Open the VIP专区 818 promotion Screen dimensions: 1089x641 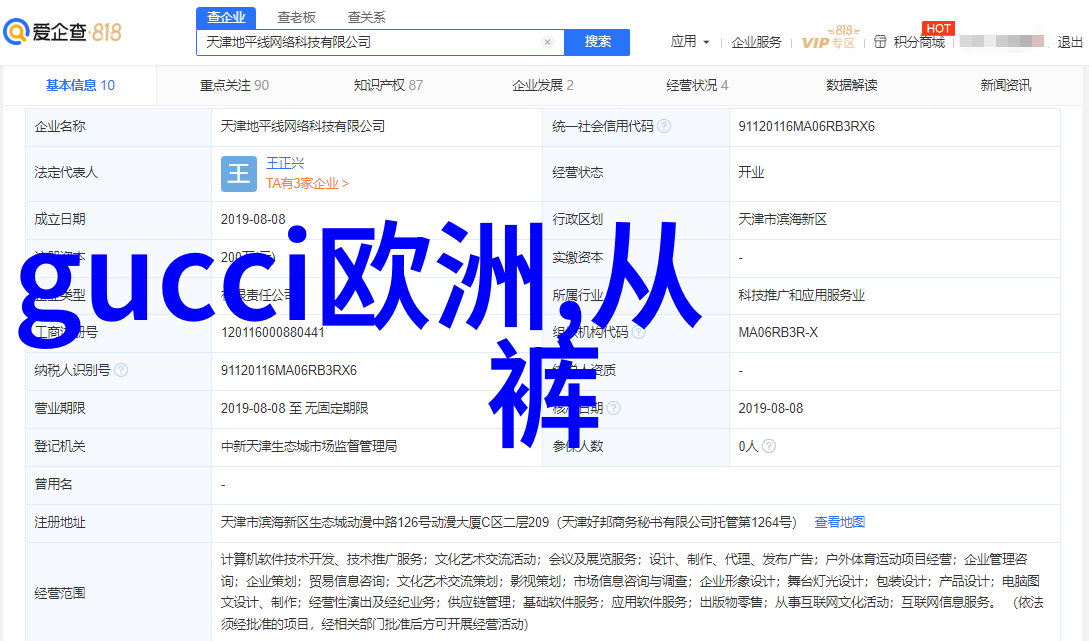pos(829,38)
